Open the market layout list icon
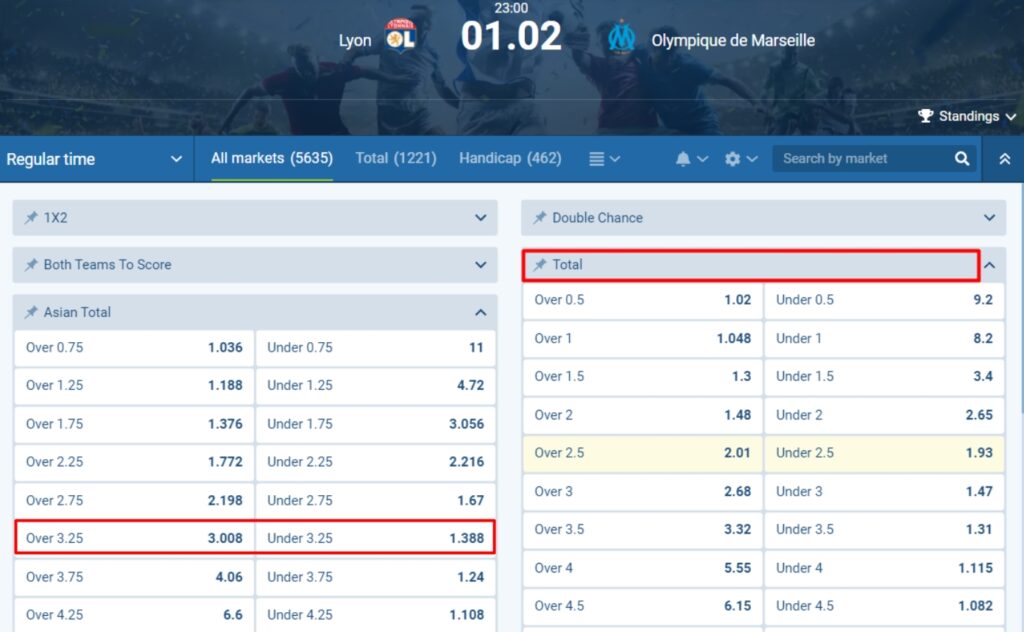 point(597,159)
